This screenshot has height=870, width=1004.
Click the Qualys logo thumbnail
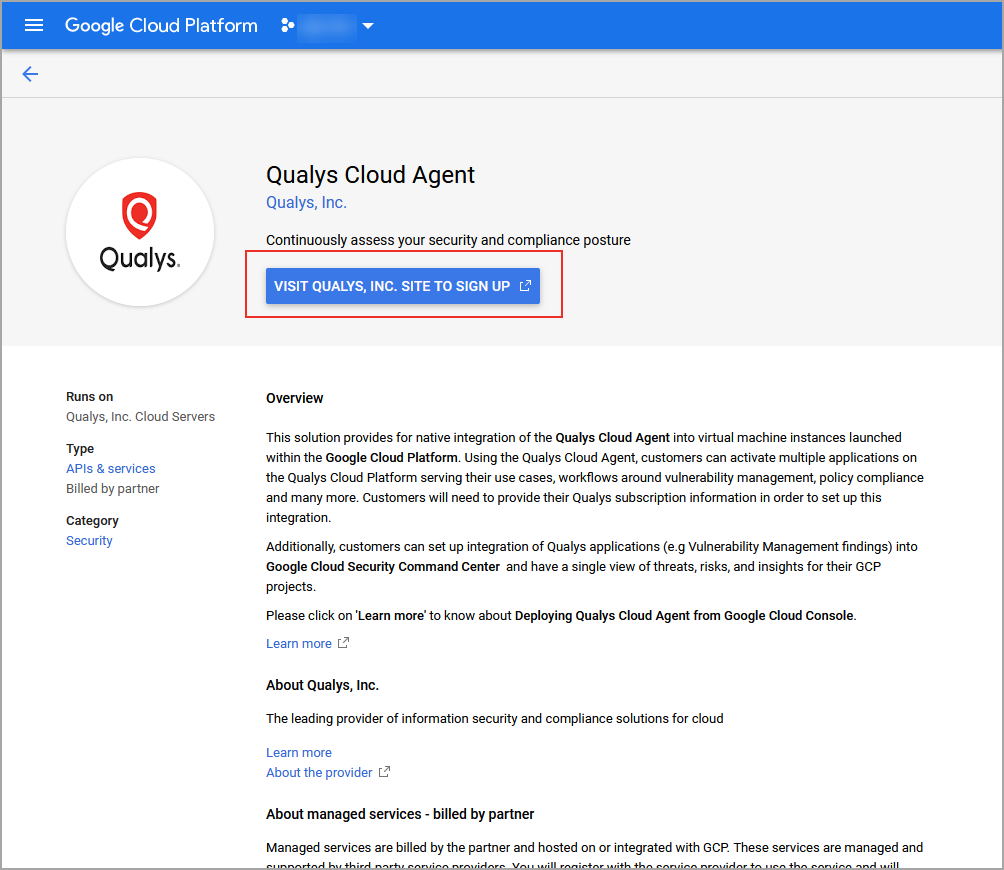pos(140,232)
